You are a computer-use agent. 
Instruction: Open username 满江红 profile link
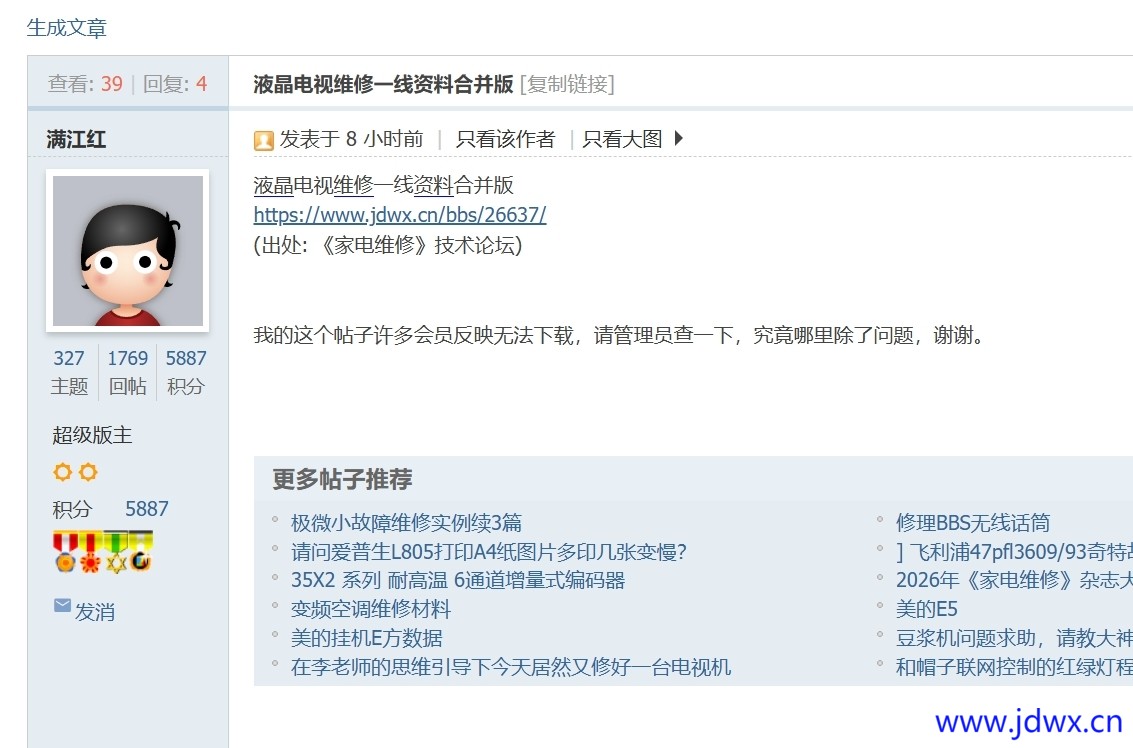[76, 139]
